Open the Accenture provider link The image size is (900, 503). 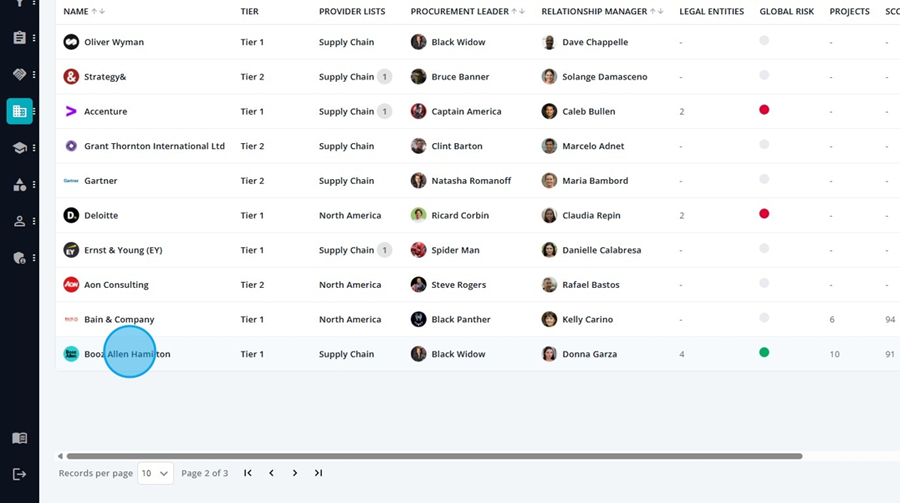coord(106,111)
